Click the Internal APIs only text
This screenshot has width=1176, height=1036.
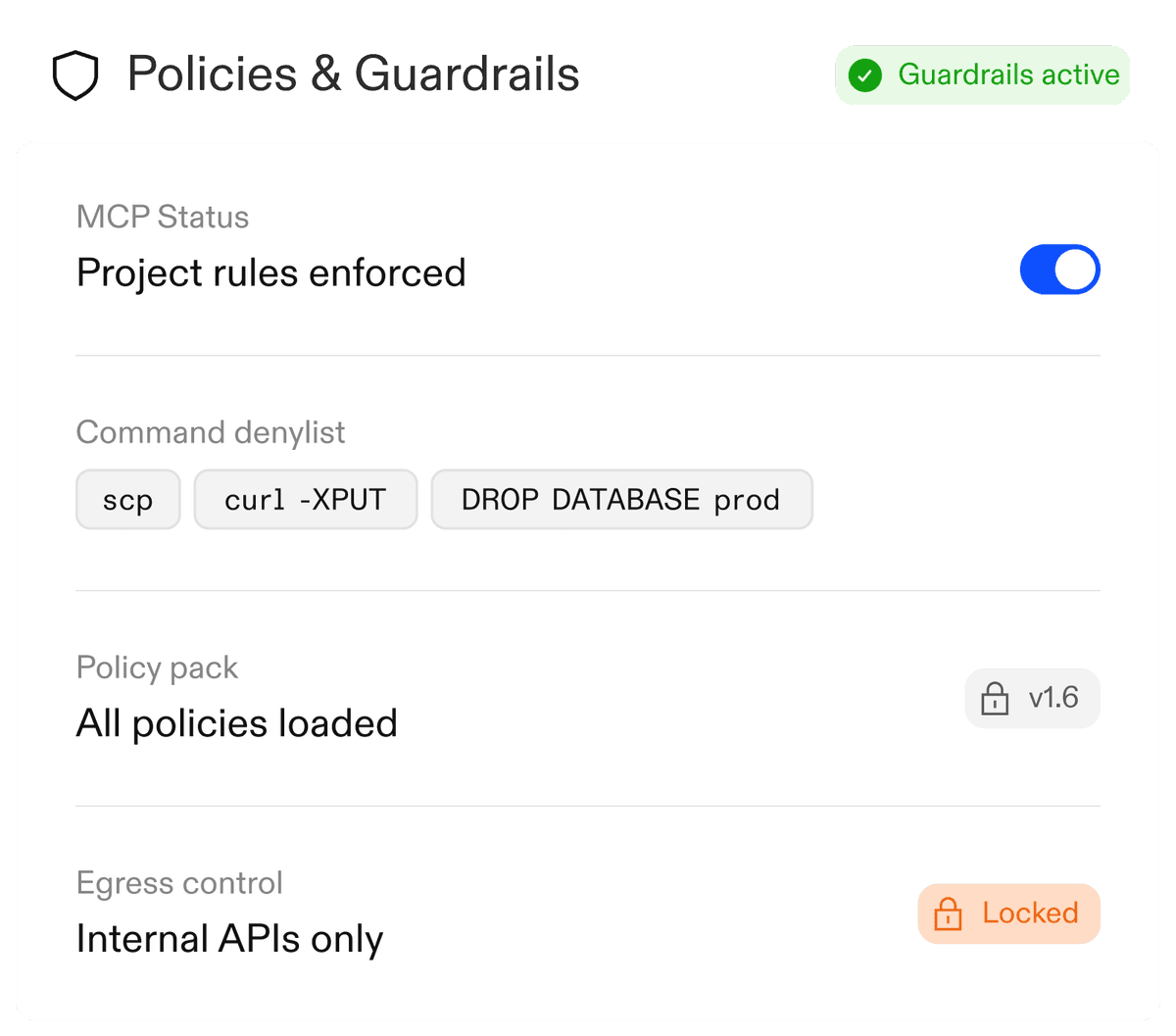pyautogui.click(x=229, y=939)
